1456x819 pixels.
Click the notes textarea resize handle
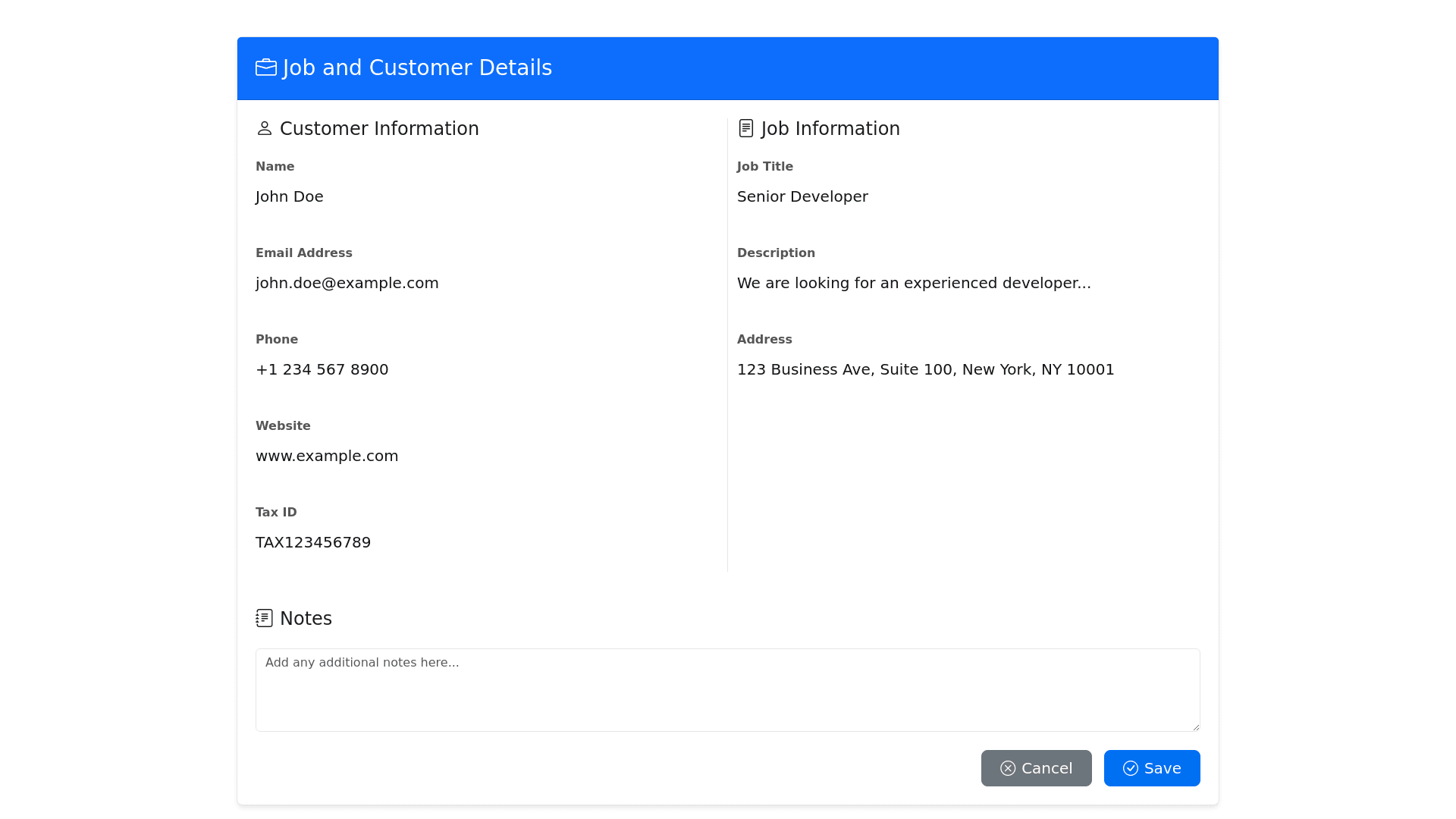pos(1196,727)
